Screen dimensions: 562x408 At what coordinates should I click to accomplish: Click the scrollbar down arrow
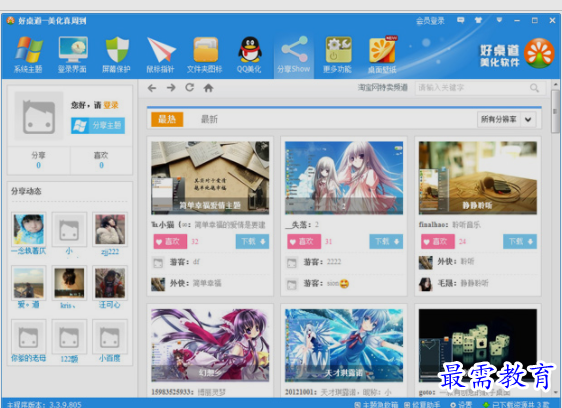[x=555, y=393]
